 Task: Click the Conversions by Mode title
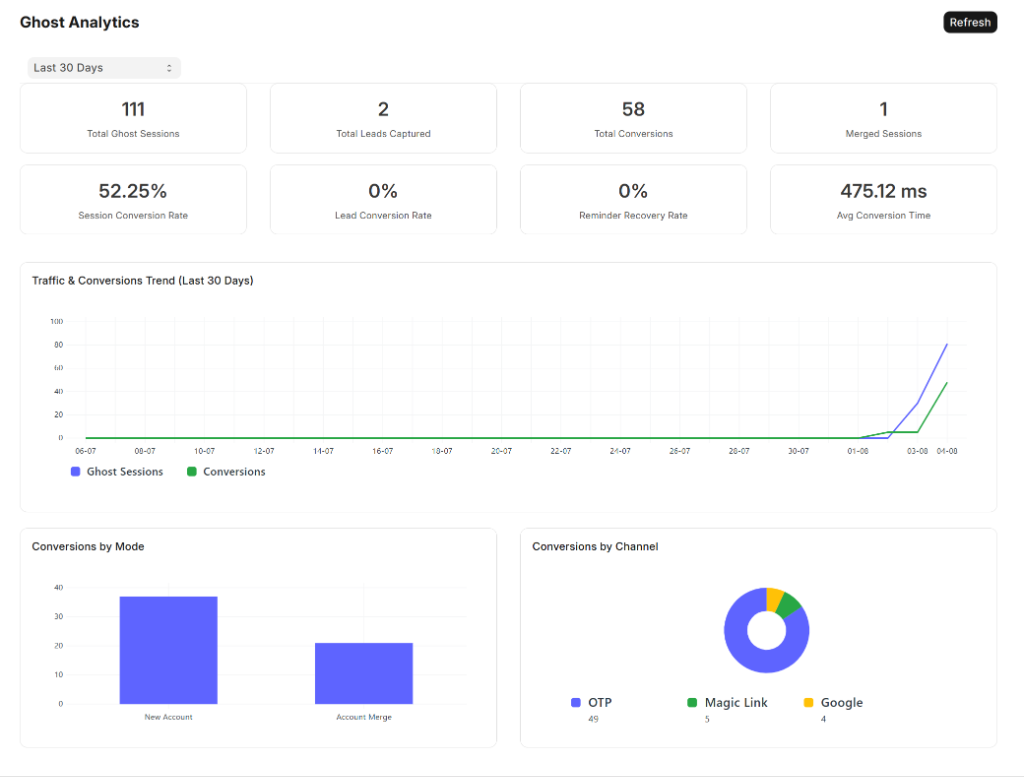coord(88,547)
